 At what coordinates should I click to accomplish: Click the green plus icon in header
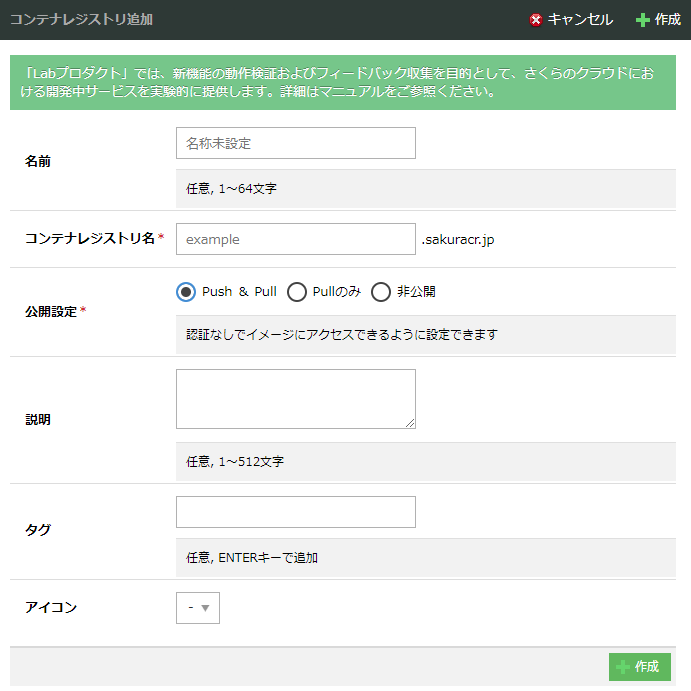pyautogui.click(x=643, y=20)
